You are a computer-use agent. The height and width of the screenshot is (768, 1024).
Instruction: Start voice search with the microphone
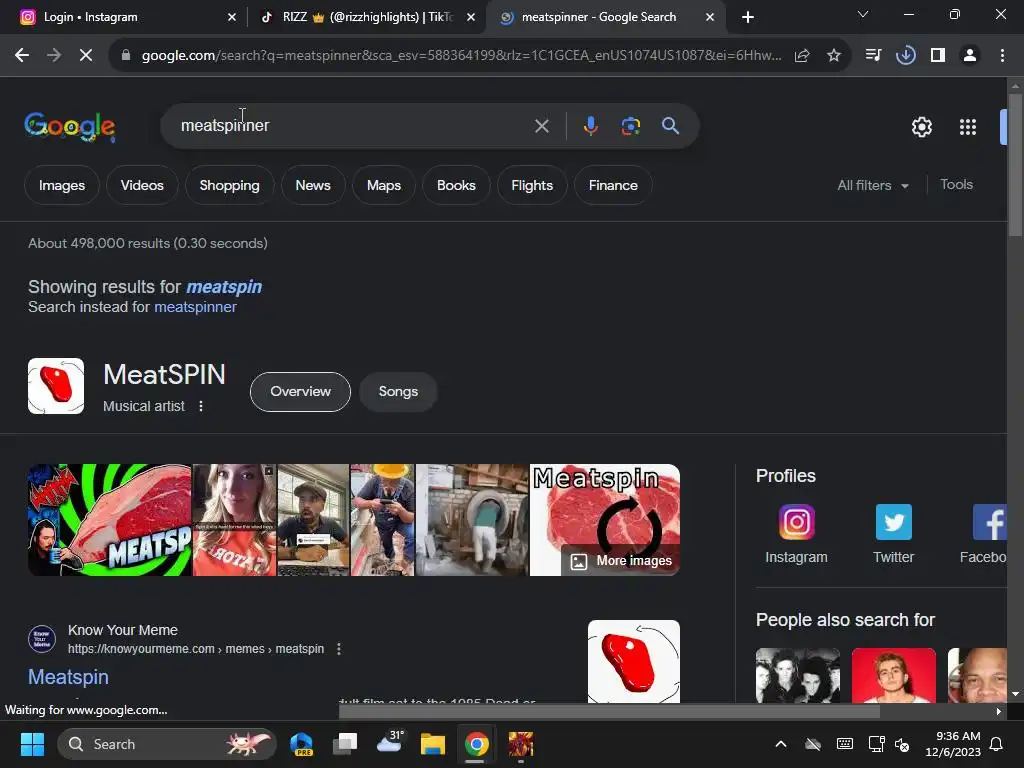tap(590, 126)
